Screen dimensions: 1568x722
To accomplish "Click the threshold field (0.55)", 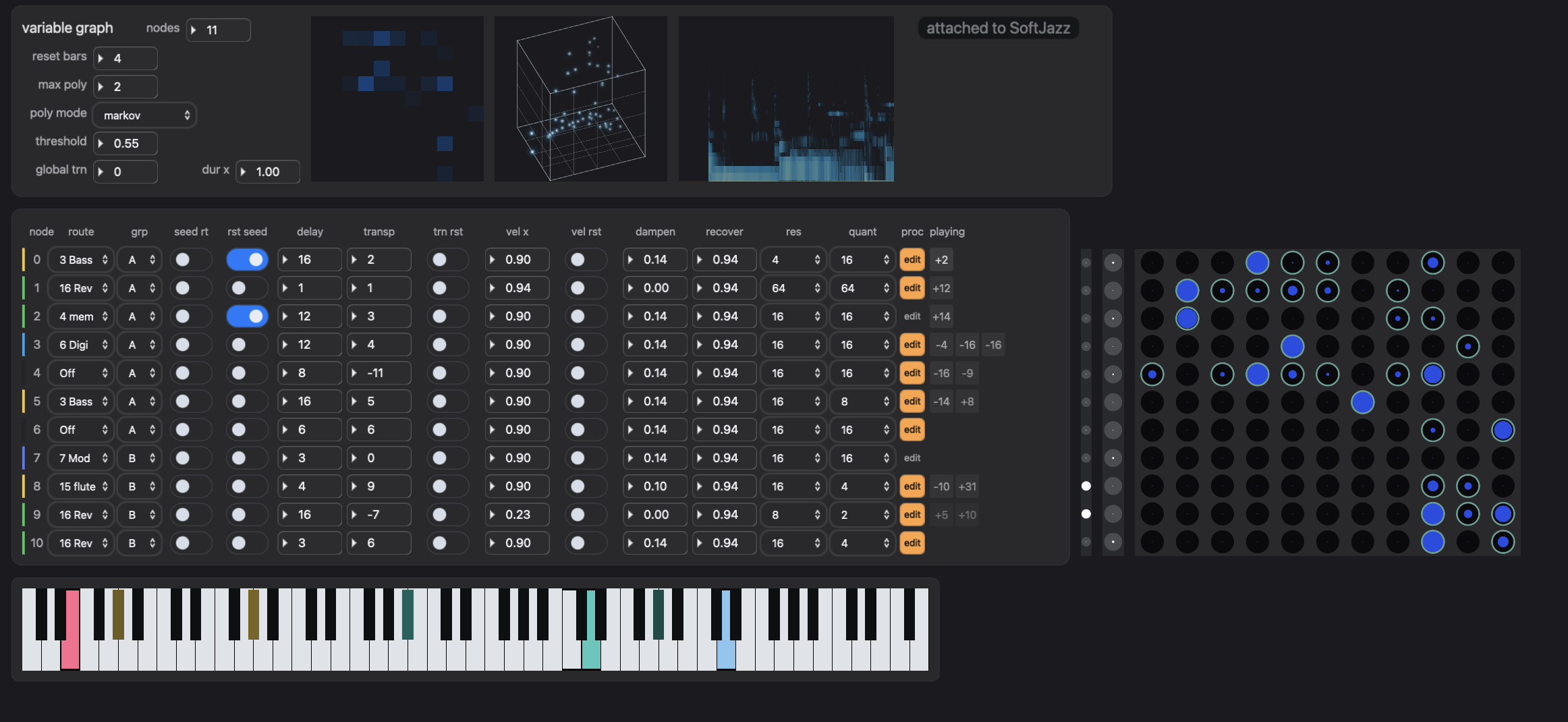I will 125,143.
